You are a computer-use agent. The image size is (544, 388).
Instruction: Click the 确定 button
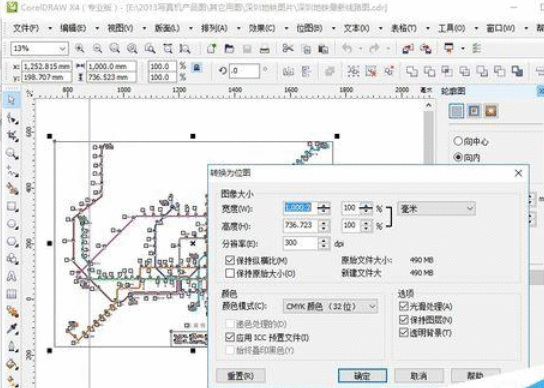[x=362, y=376]
